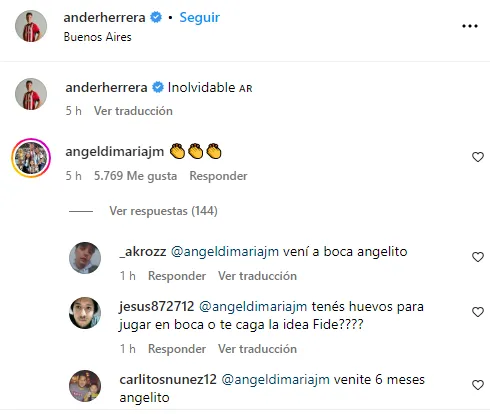Translate _akrozz's reply via Ver traducción
This screenshot has width=490, height=414.
coord(257,276)
